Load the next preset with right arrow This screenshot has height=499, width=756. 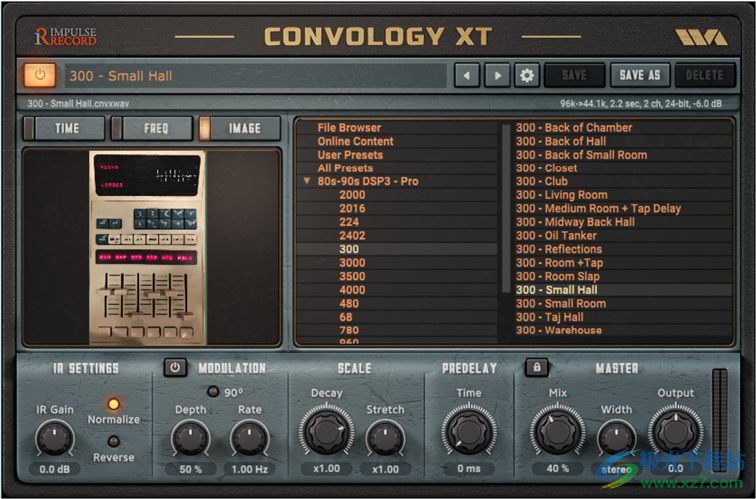(x=497, y=75)
